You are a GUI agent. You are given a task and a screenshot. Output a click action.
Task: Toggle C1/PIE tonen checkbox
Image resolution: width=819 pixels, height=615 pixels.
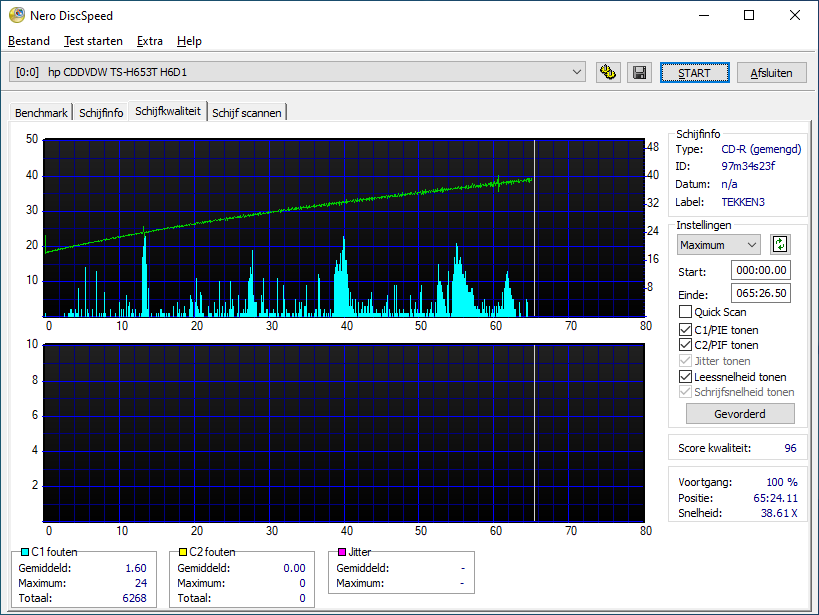tap(685, 330)
